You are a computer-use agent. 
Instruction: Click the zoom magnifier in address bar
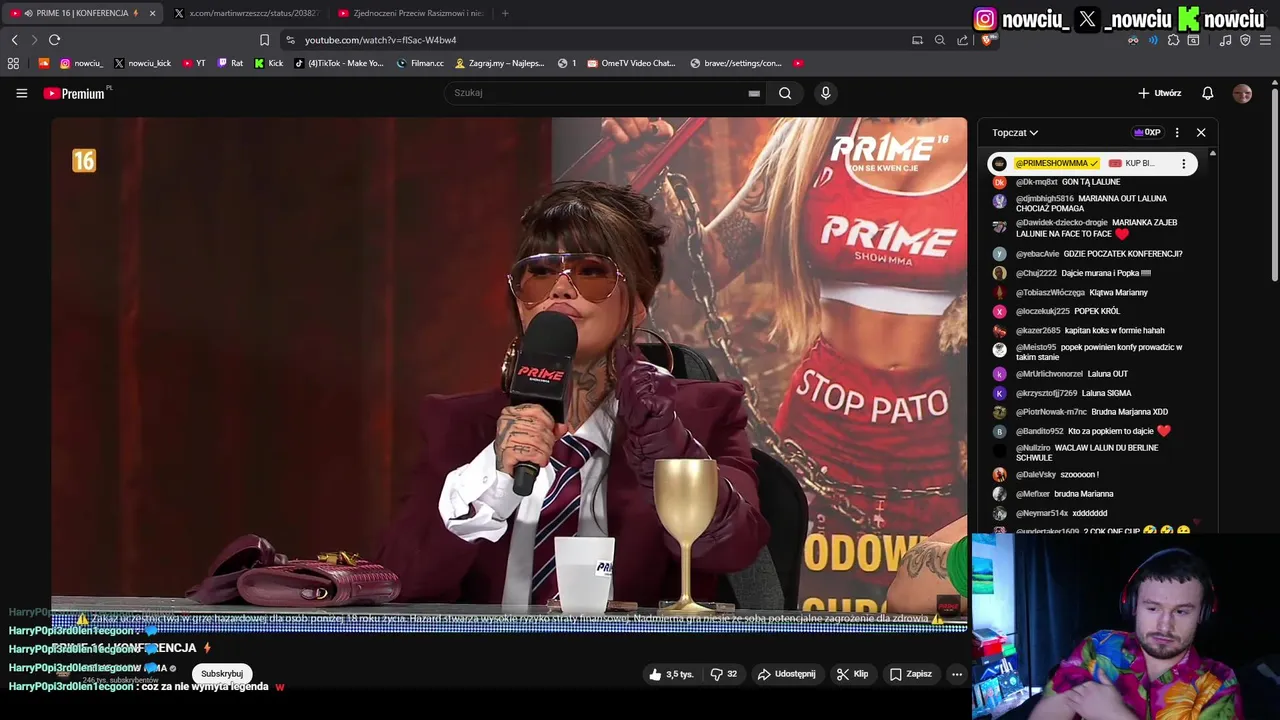(940, 40)
